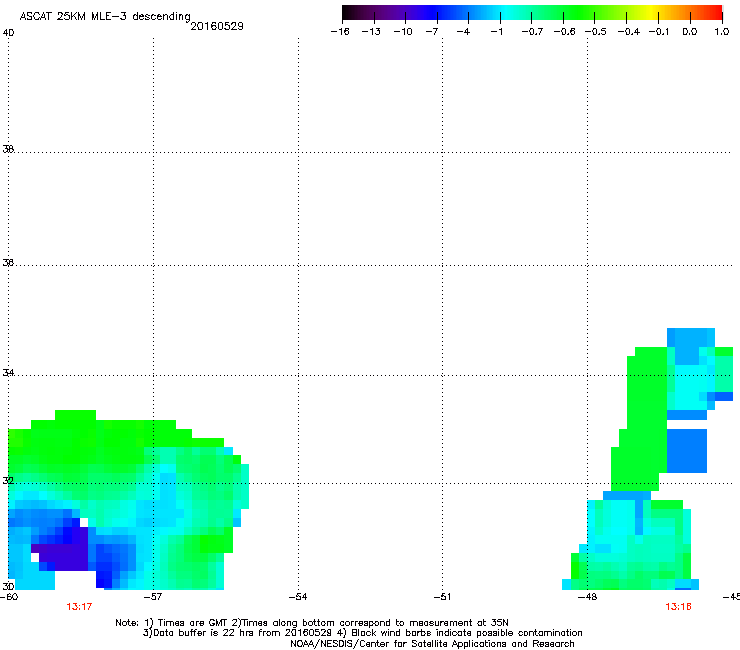
Task: Click the longitude label -54
Action: tap(298, 597)
